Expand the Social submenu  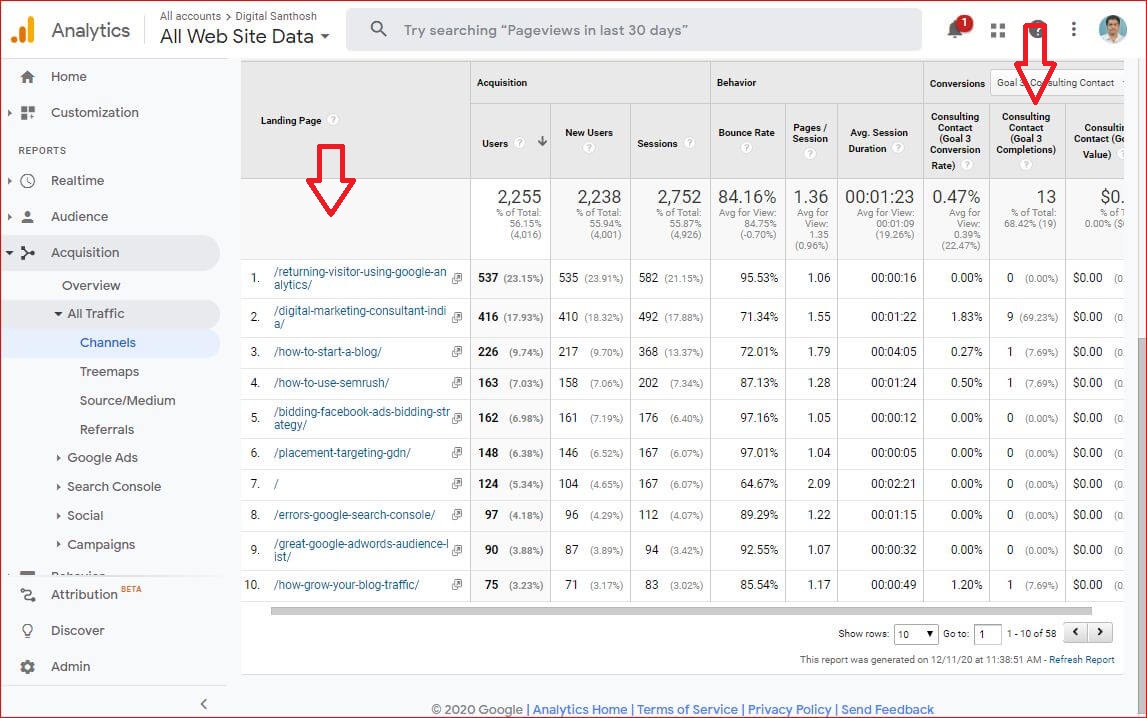[x=59, y=515]
